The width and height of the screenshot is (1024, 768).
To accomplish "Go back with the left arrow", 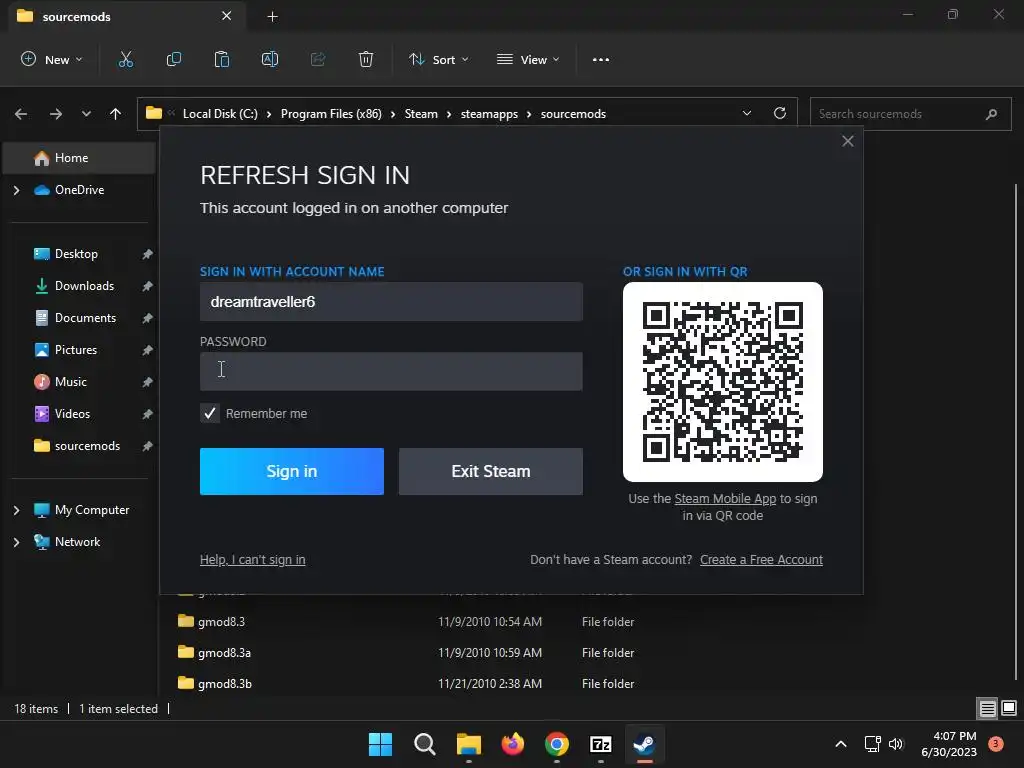I will click(x=21, y=114).
